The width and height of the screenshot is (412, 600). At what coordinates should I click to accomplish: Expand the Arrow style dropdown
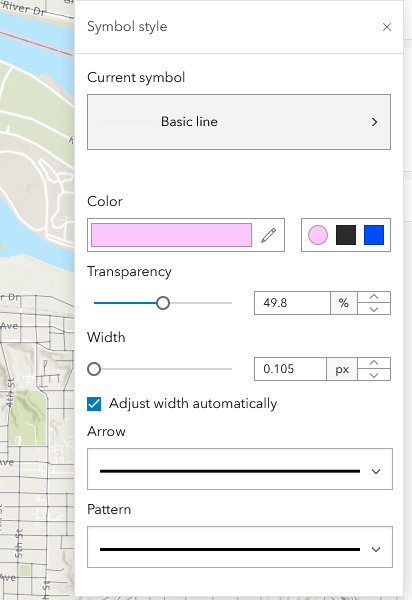pyautogui.click(x=240, y=469)
